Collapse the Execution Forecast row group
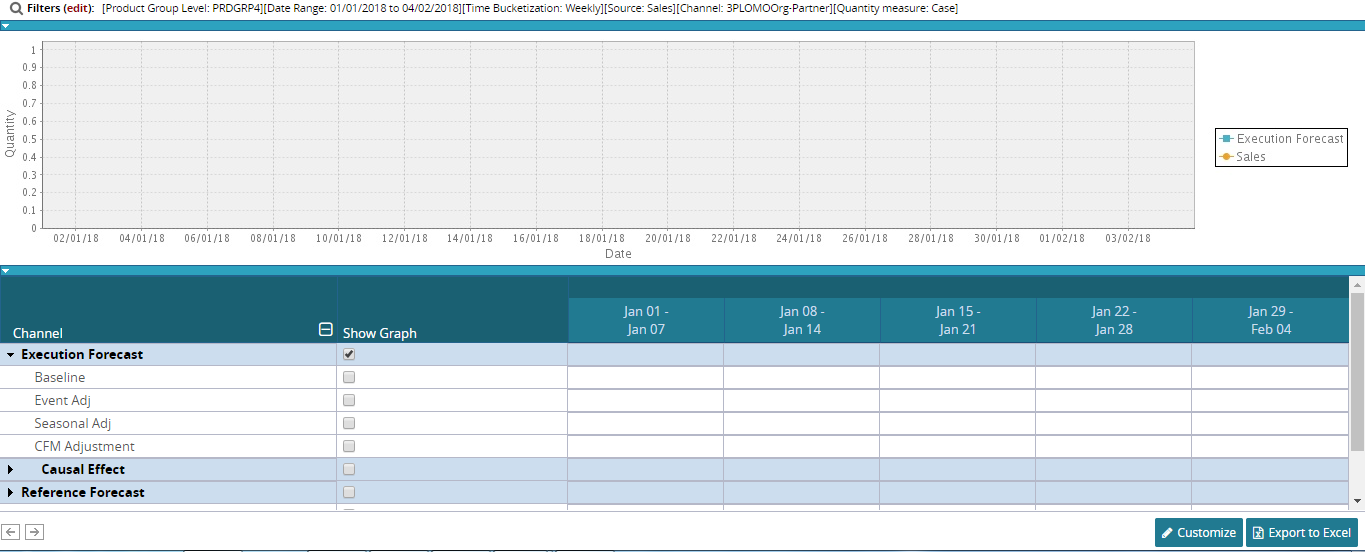 (11, 355)
